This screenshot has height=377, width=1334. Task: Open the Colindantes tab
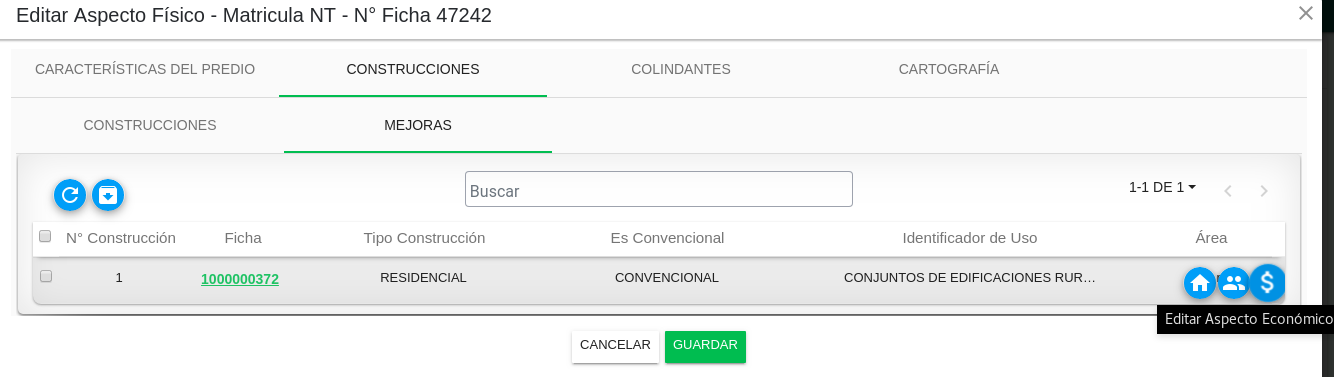681,69
